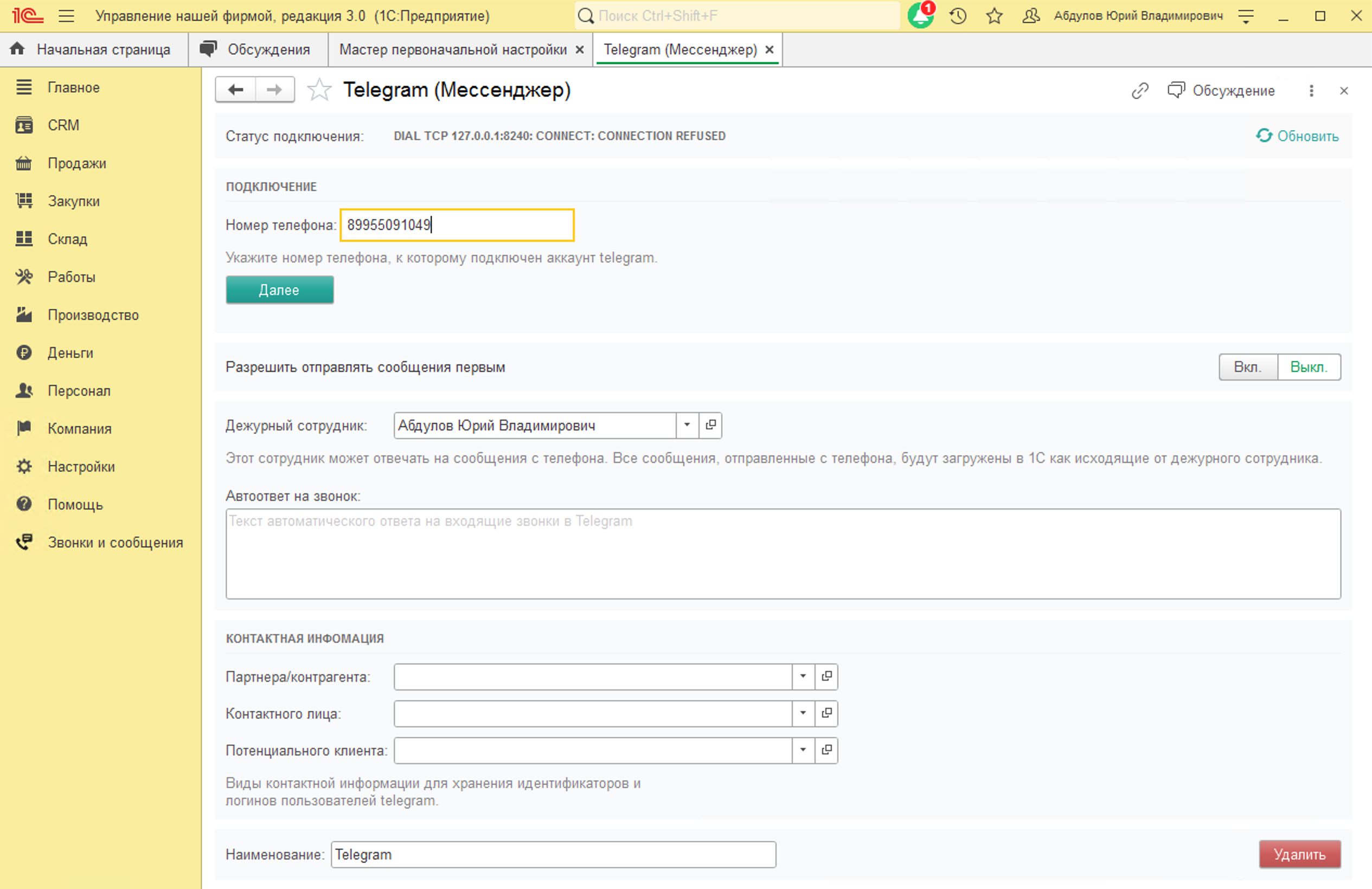This screenshot has height=889, width=1372.
Task: Expand Потенциального клиента dropdown
Action: pyautogui.click(x=803, y=750)
